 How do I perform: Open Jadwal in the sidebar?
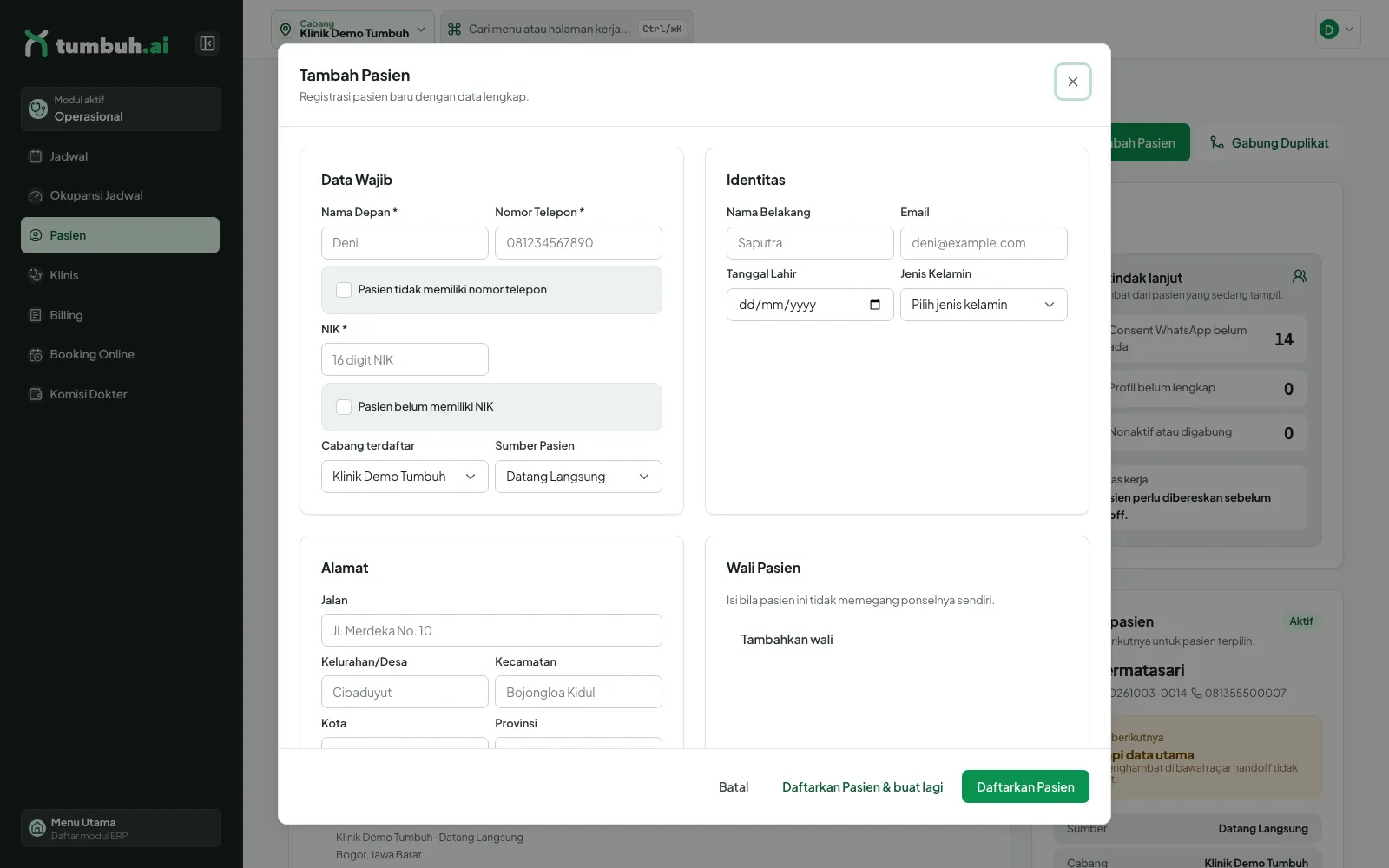[x=120, y=156]
